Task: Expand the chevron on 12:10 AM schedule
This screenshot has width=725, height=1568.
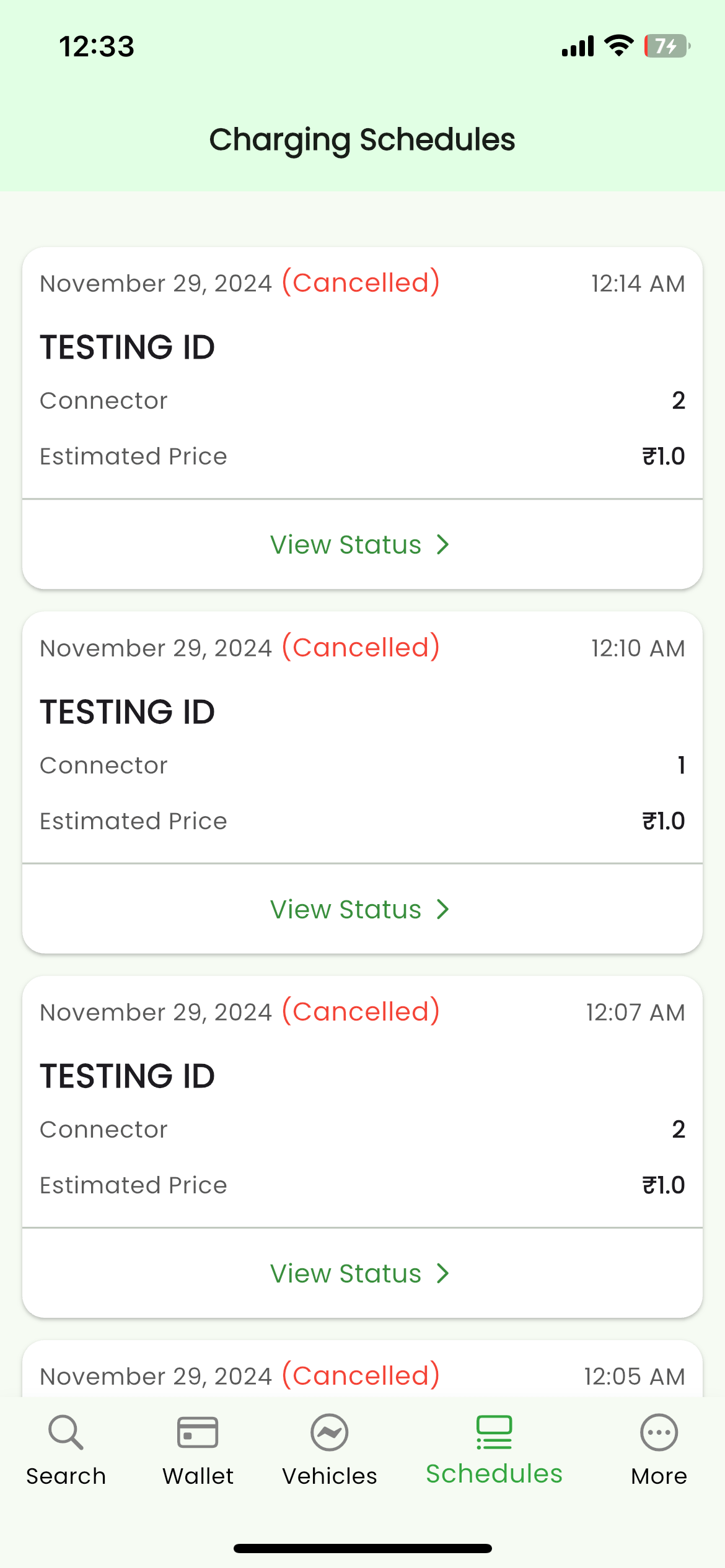Action: (442, 910)
